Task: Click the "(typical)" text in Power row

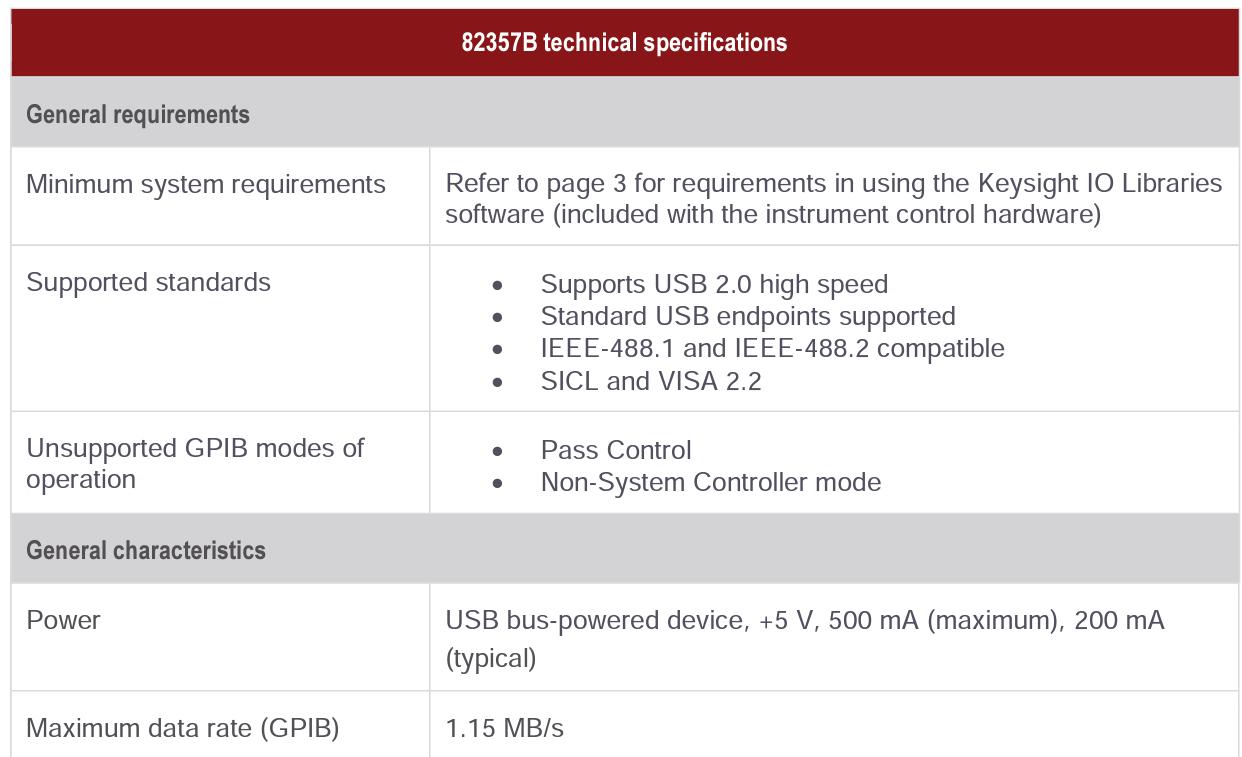Action: click(x=491, y=659)
